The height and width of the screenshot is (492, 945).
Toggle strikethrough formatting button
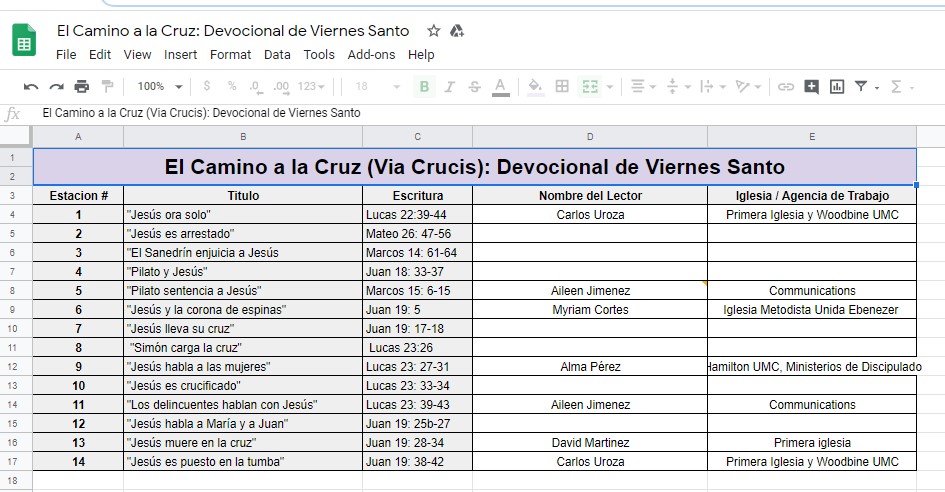474,87
